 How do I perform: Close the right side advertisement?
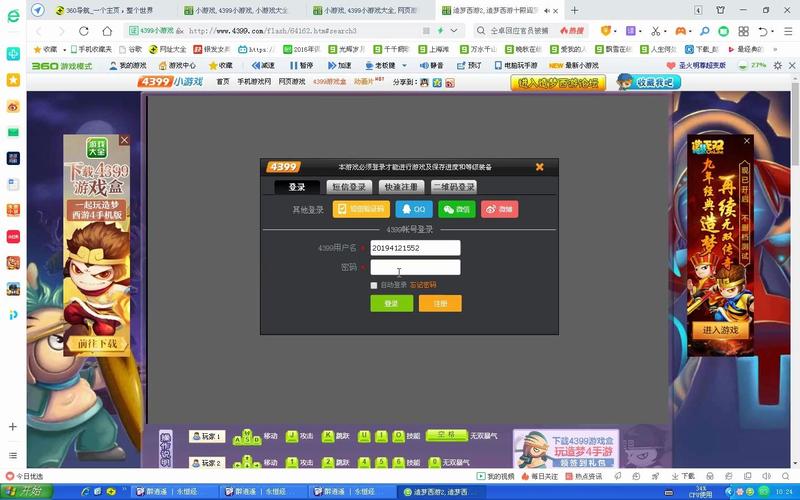click(x=747, y=141)
